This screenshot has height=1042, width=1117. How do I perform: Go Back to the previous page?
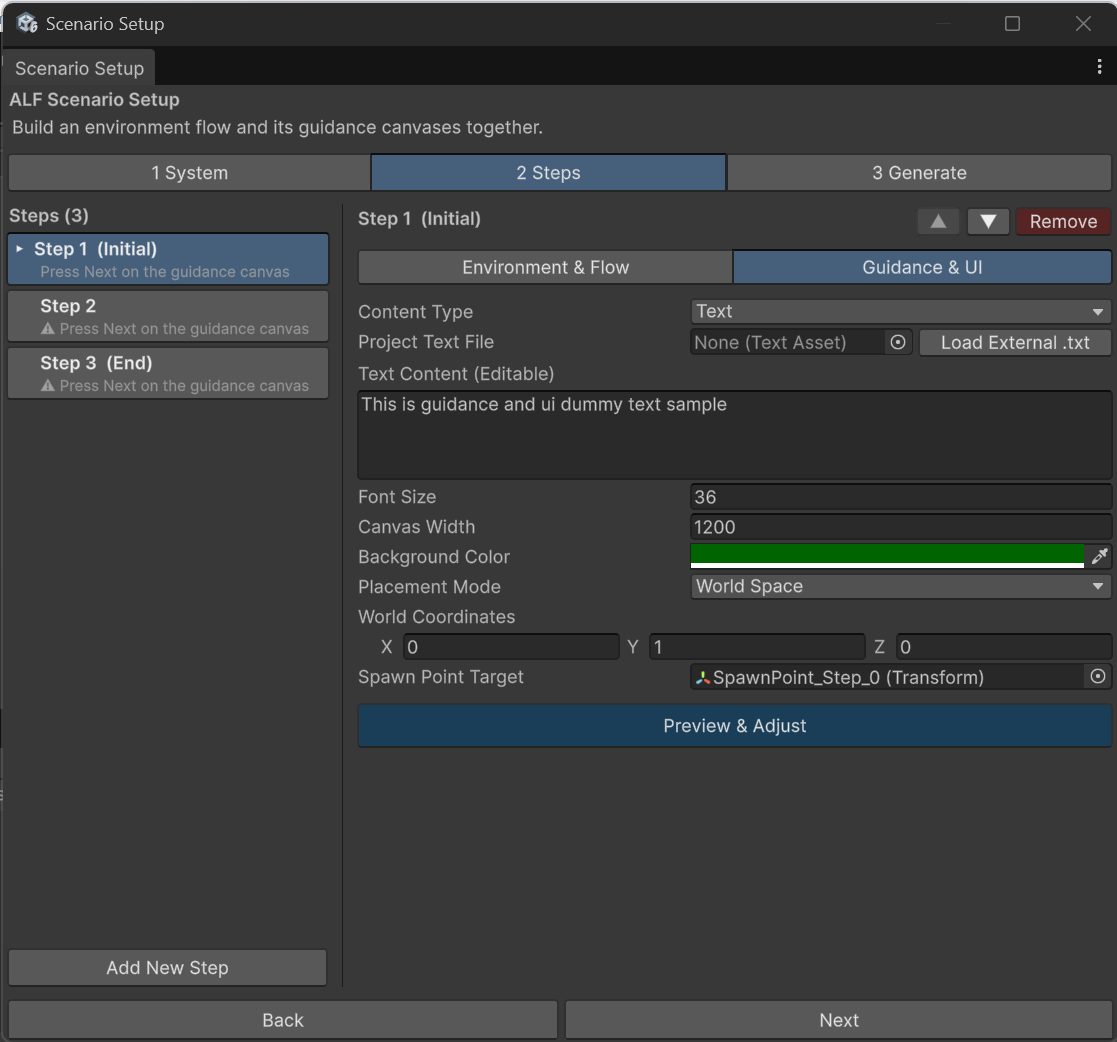pyautogui.click(x=283, y=1020)
